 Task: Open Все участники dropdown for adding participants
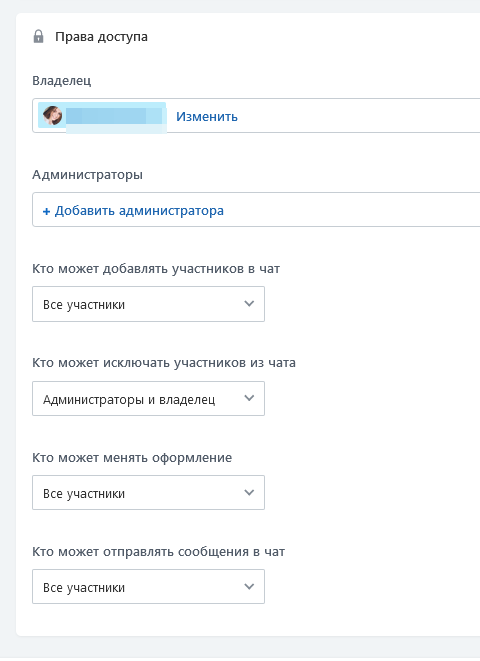[148, 304]
